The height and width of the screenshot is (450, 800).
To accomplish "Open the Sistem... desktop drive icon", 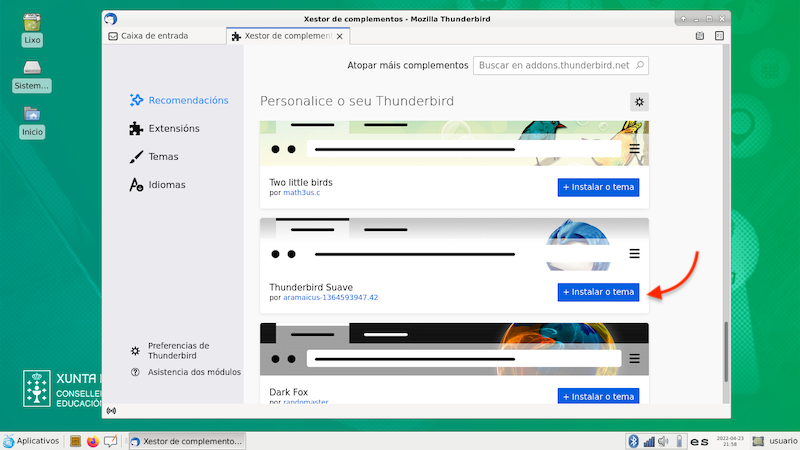I will [x=32, y=76].
